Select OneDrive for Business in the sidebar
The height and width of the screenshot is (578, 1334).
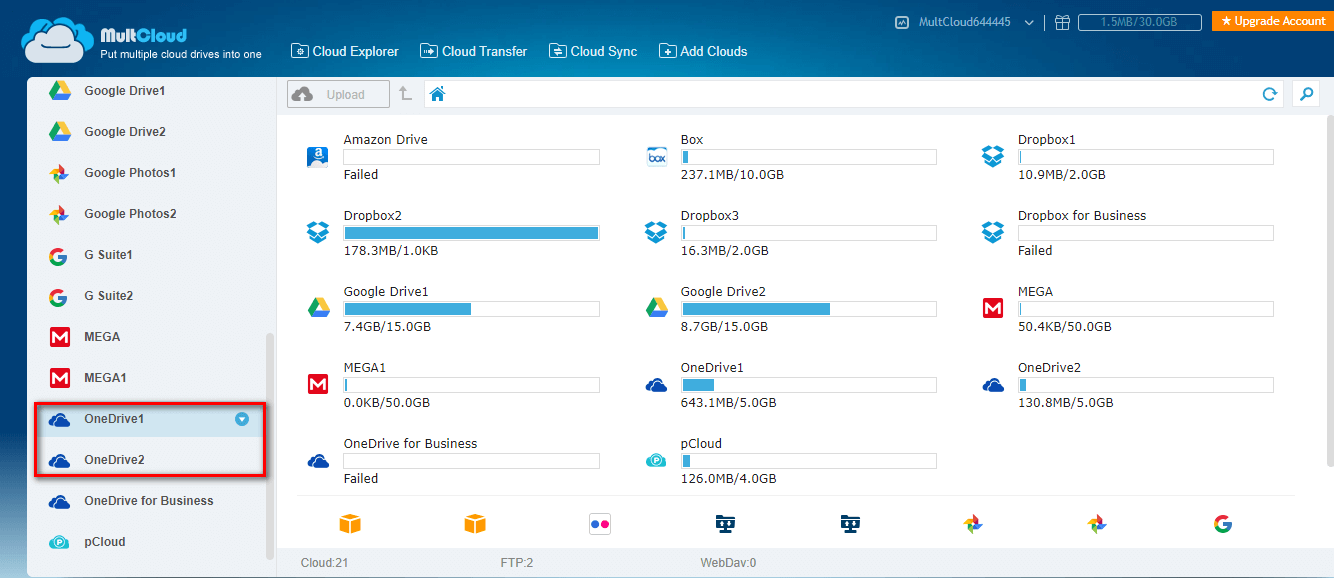coord(148,501)
